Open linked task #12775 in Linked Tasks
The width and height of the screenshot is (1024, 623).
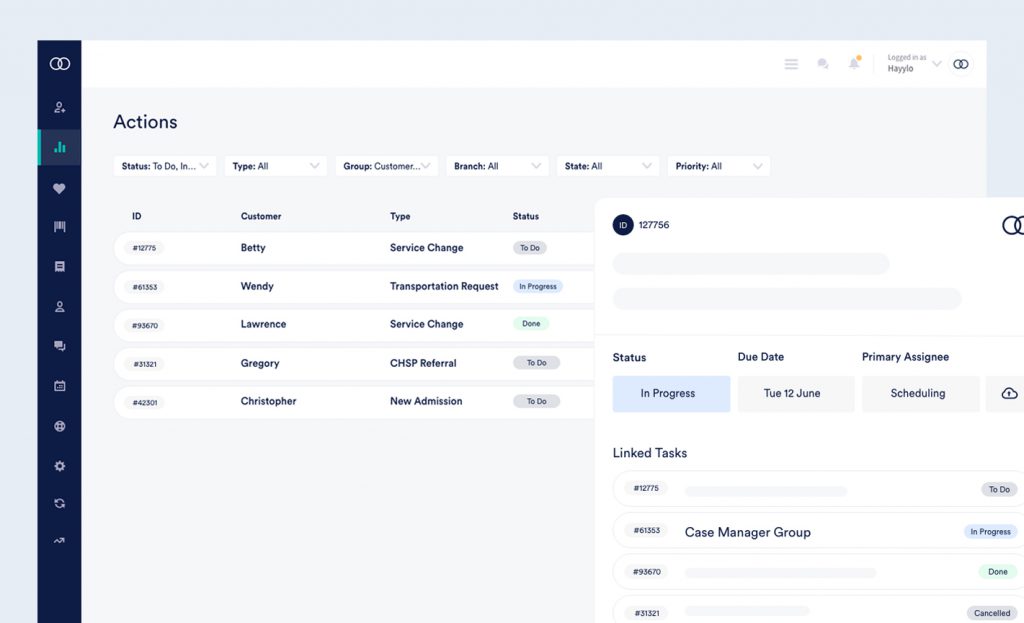pos(818,488)
